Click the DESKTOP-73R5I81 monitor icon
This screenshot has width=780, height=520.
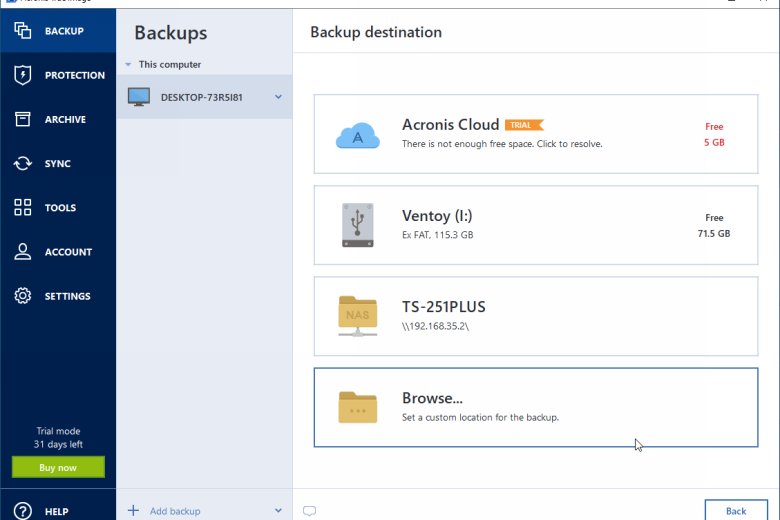pos(139,97)
